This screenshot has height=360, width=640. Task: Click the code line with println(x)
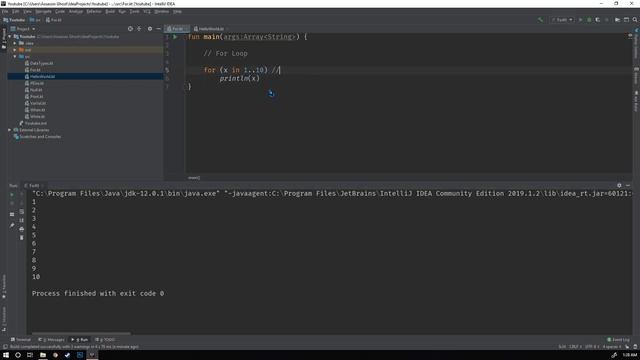pos(239,78)
